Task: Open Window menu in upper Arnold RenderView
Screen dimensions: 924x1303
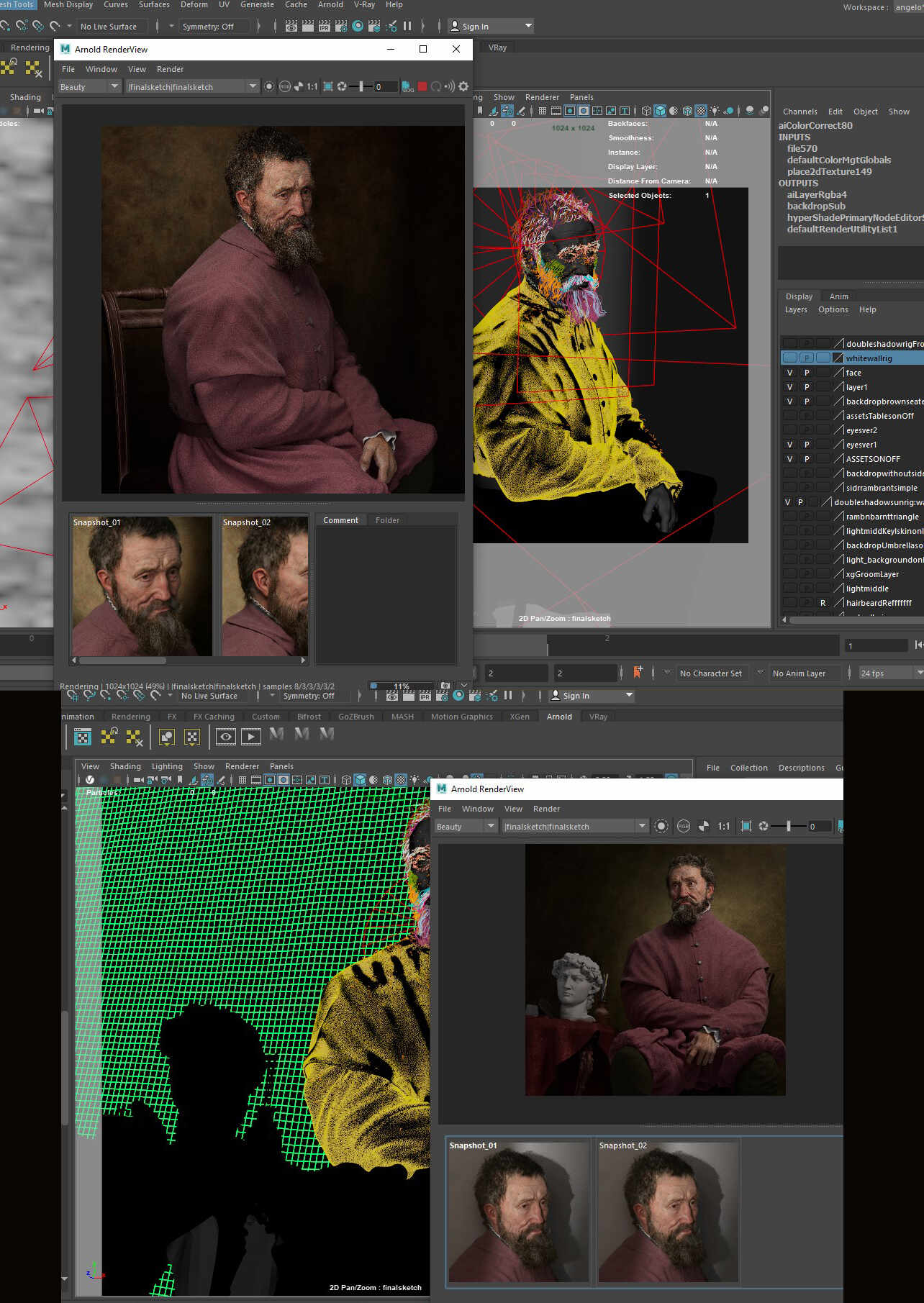Action: (x=101, y=69)
